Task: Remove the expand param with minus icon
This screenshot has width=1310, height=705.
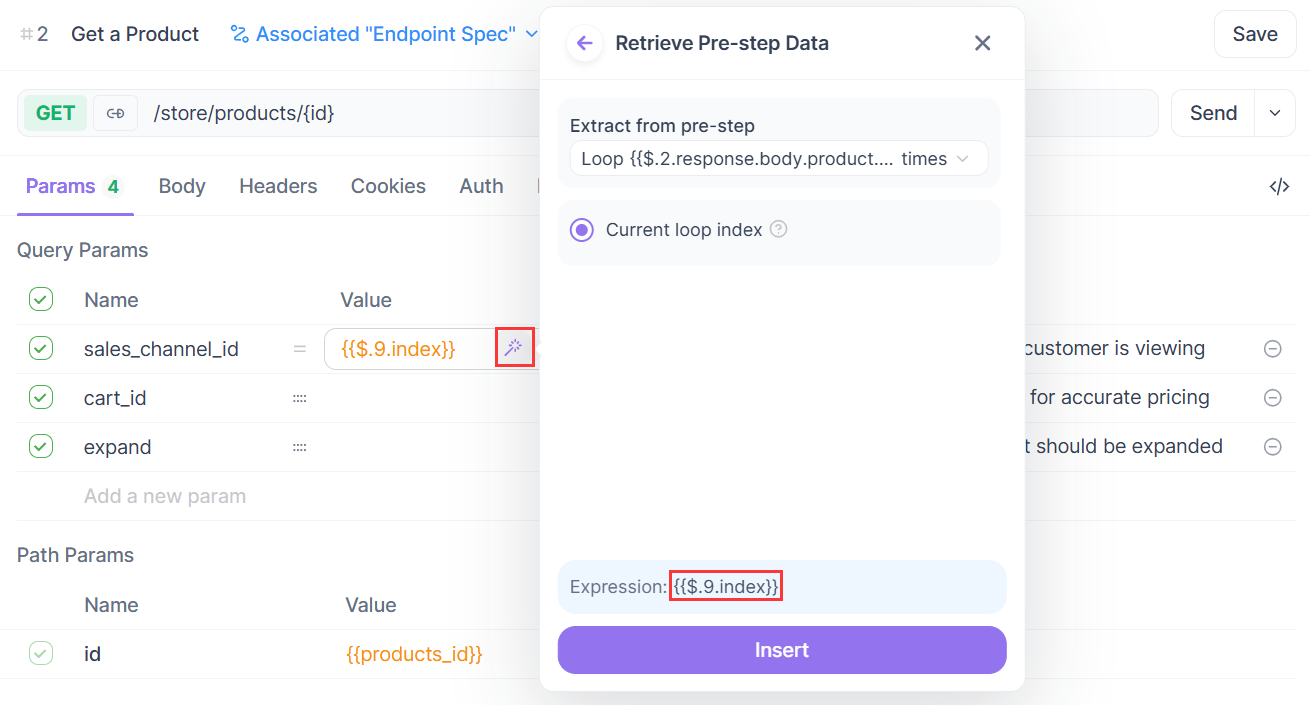Action: pyautogui.click(x=1273, y=447)
